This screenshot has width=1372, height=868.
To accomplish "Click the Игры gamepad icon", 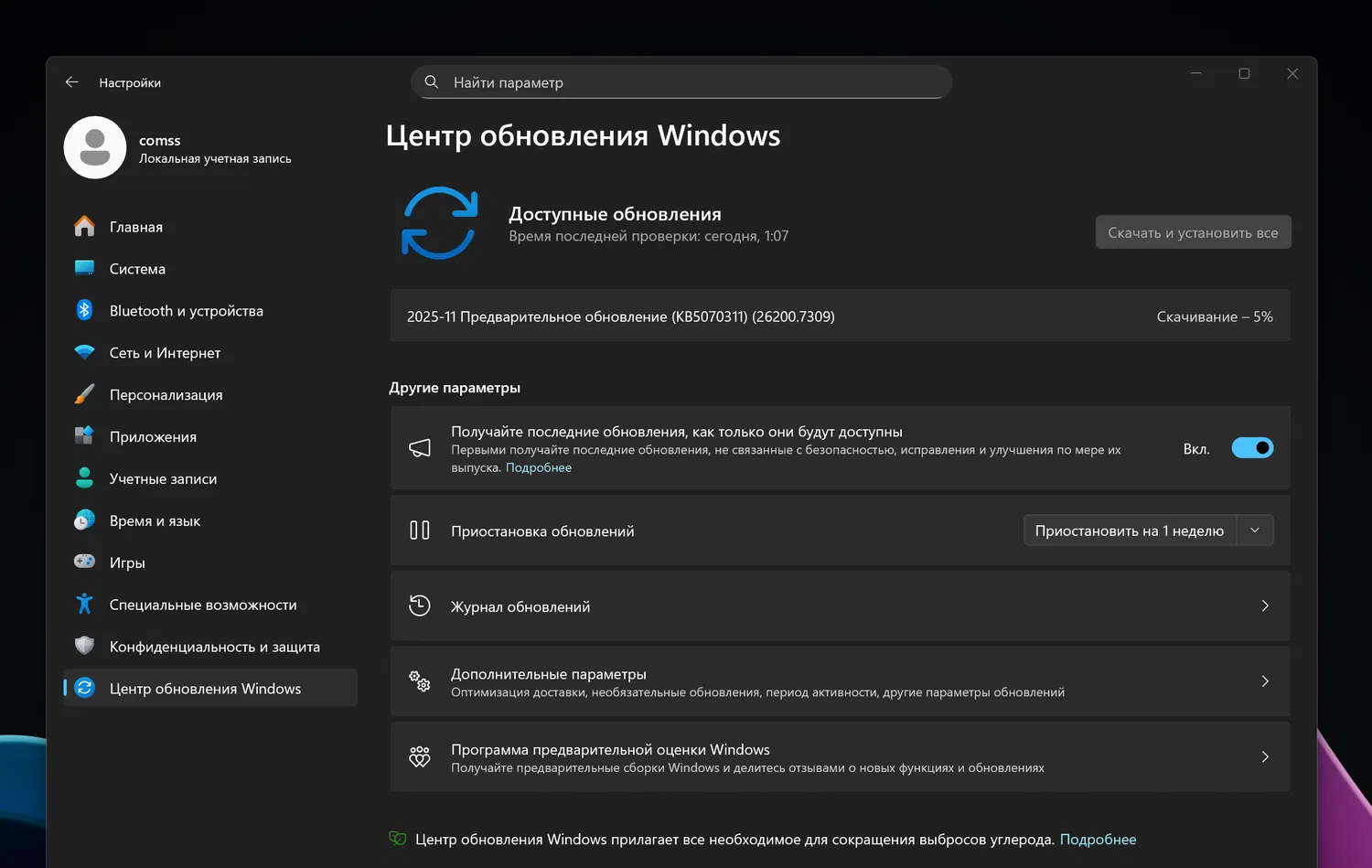I will tap(84, 562).
